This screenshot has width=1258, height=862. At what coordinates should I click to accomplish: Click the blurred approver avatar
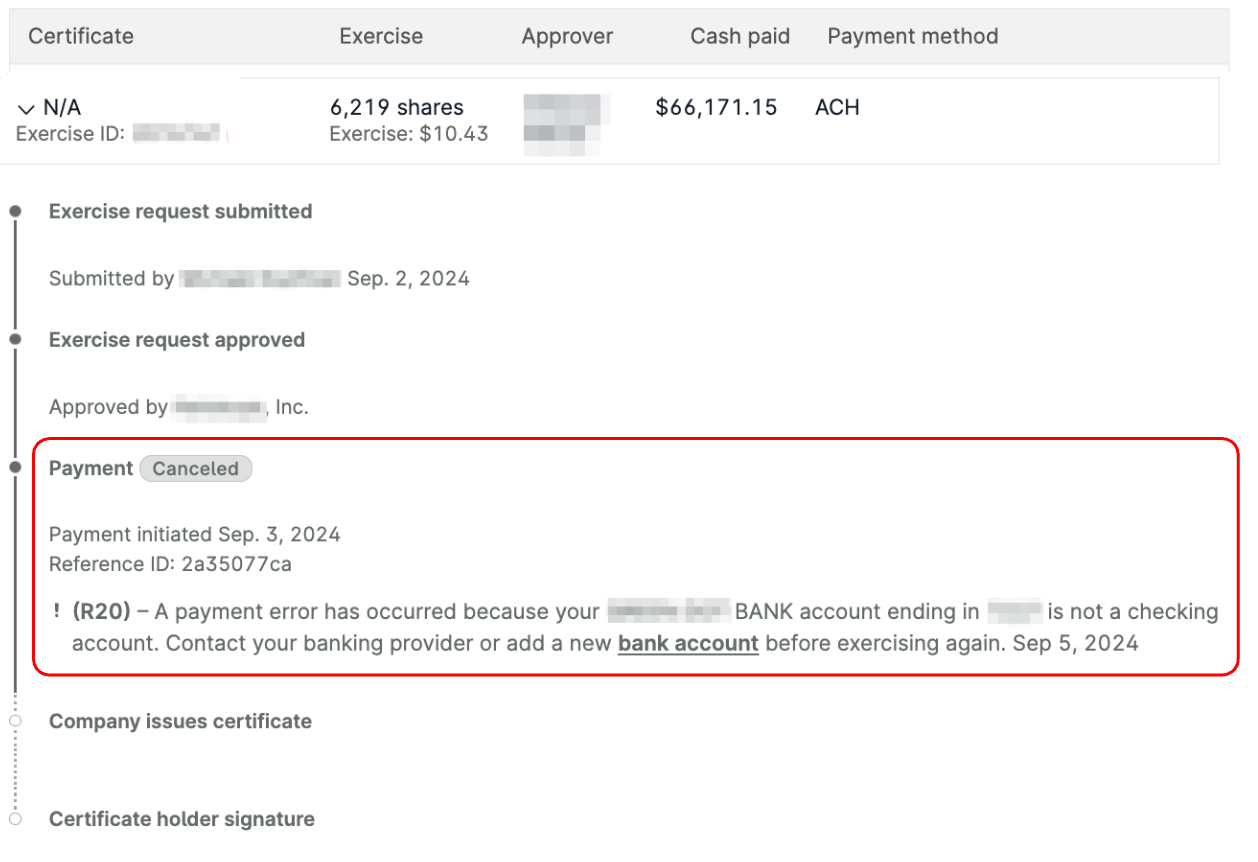(567, 124)
